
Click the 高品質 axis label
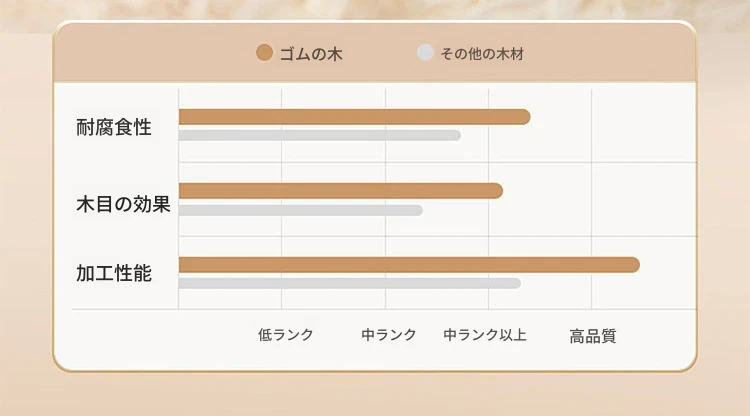(593, 336)
